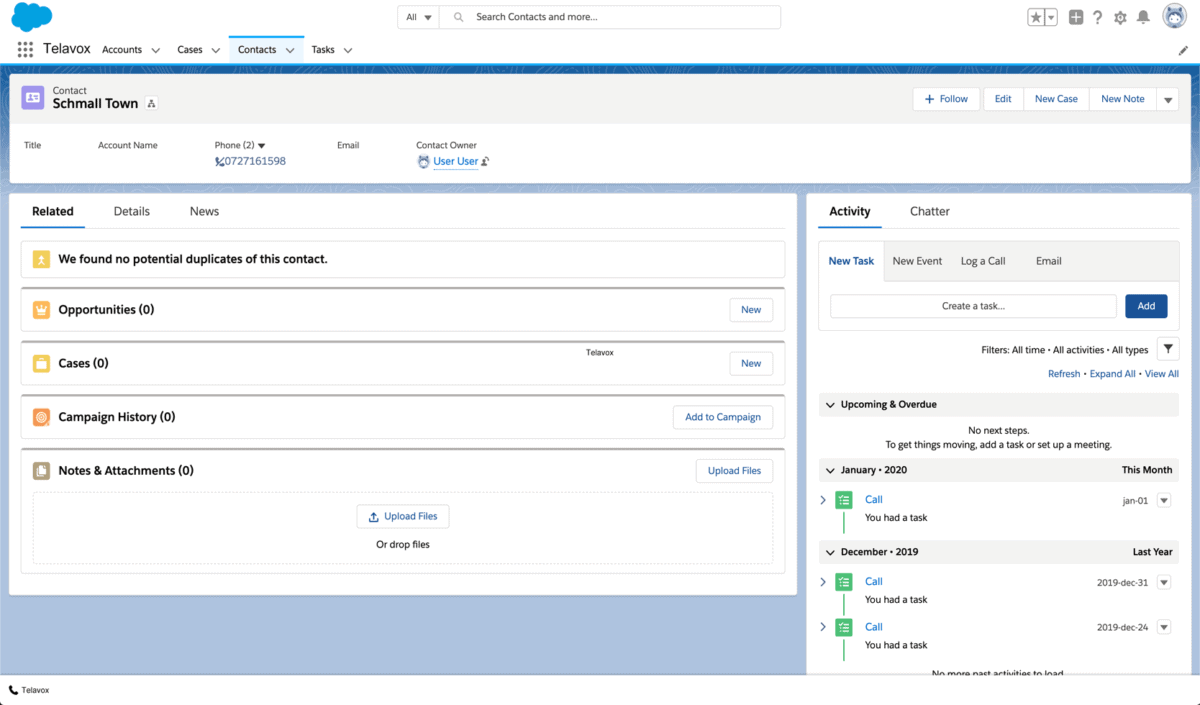
Task: Open the App Launcher grid icon
Action: coord(25,49)
